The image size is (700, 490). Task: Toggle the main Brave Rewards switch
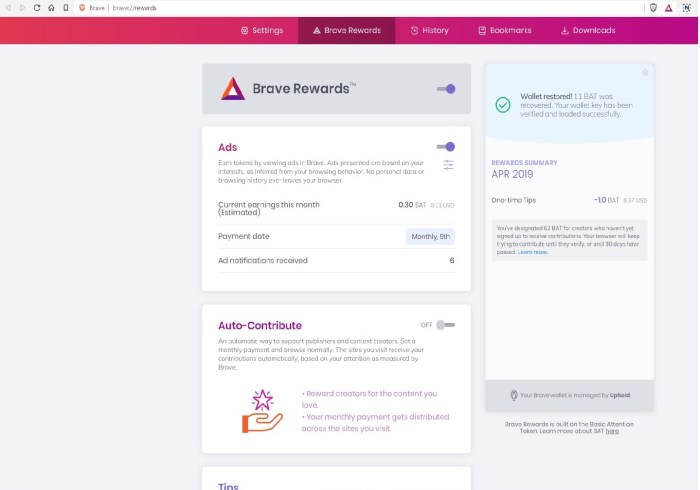point(446,89)
